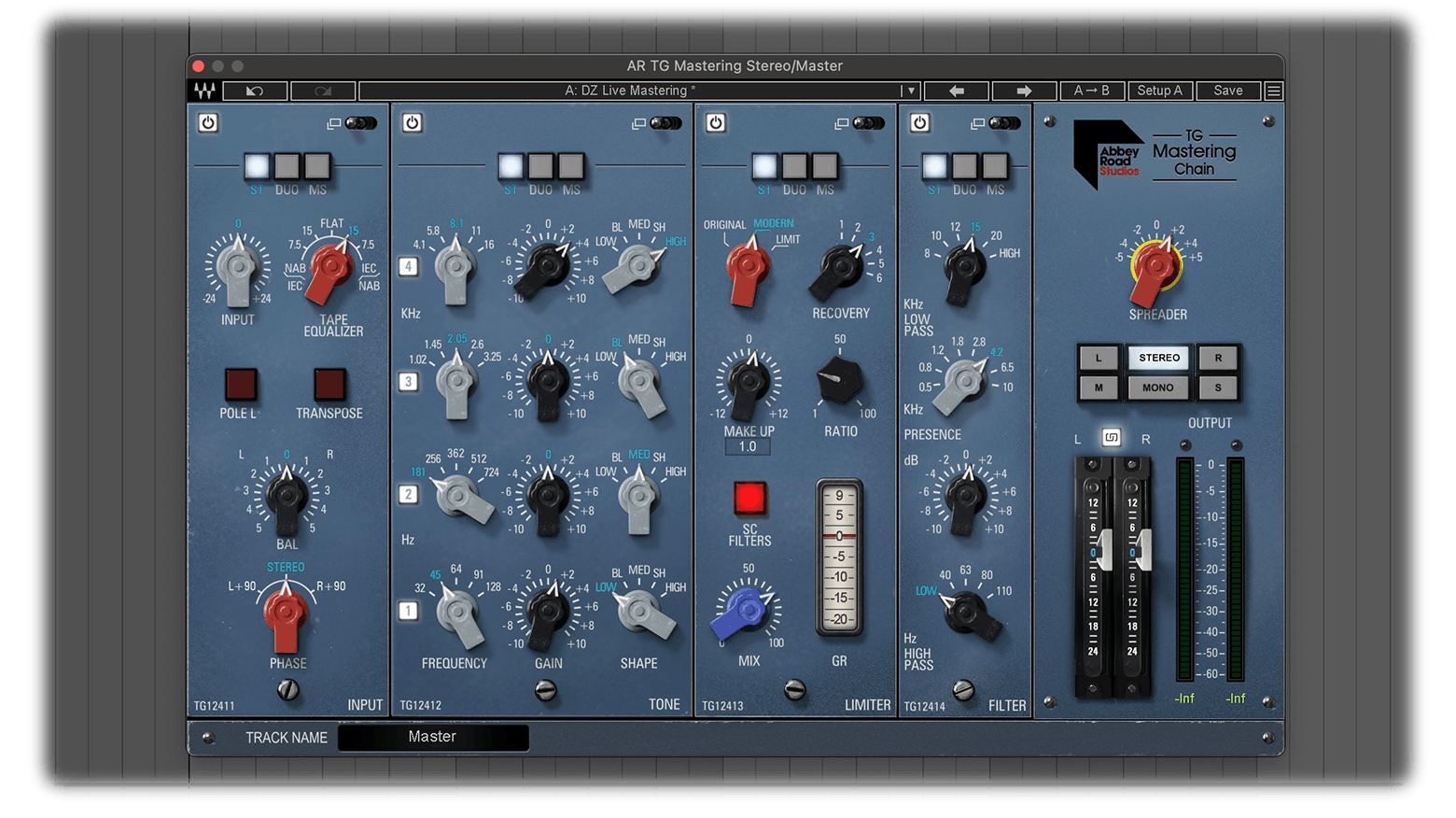The height and width of the screenshot is (818, 1456).
Task: Monitor the M (mid) channel
Action: coord(1099,388)
